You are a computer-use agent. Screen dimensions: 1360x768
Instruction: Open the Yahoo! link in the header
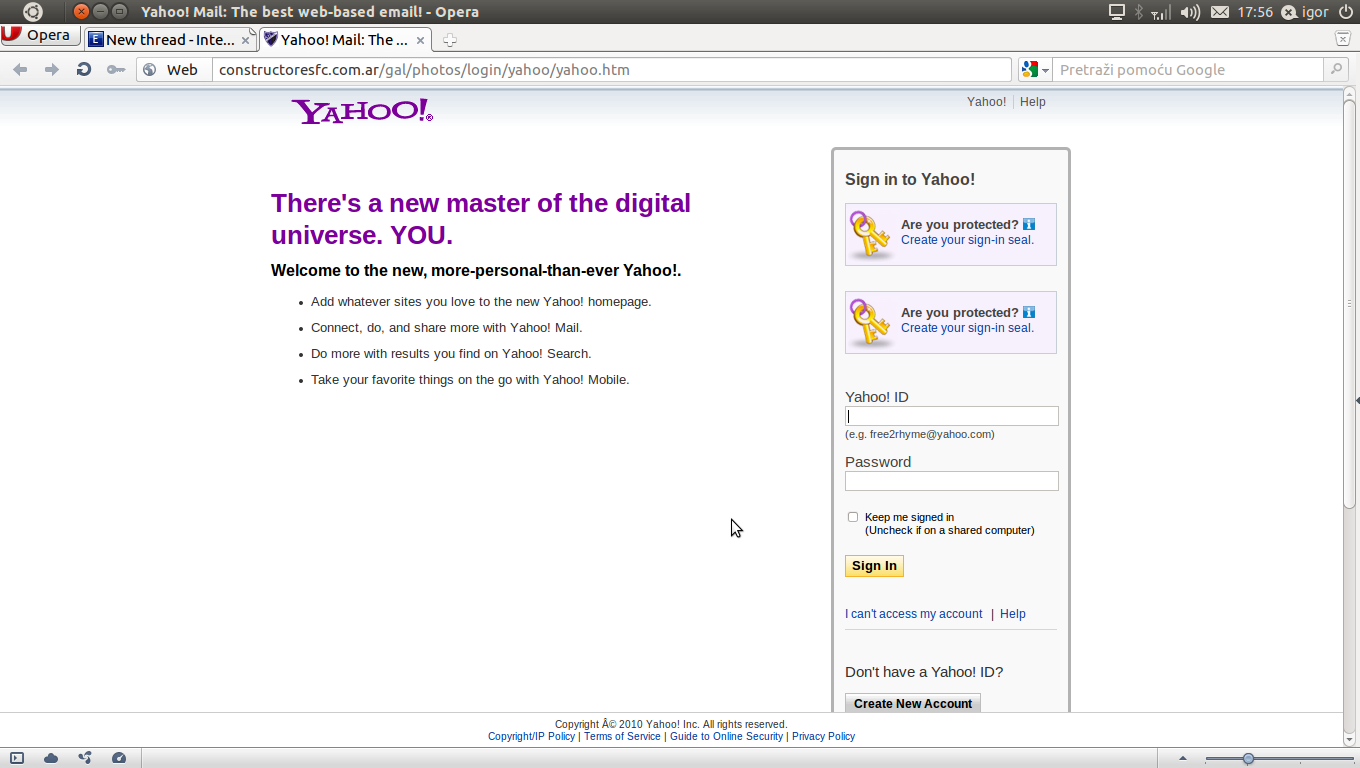(986, 102)
